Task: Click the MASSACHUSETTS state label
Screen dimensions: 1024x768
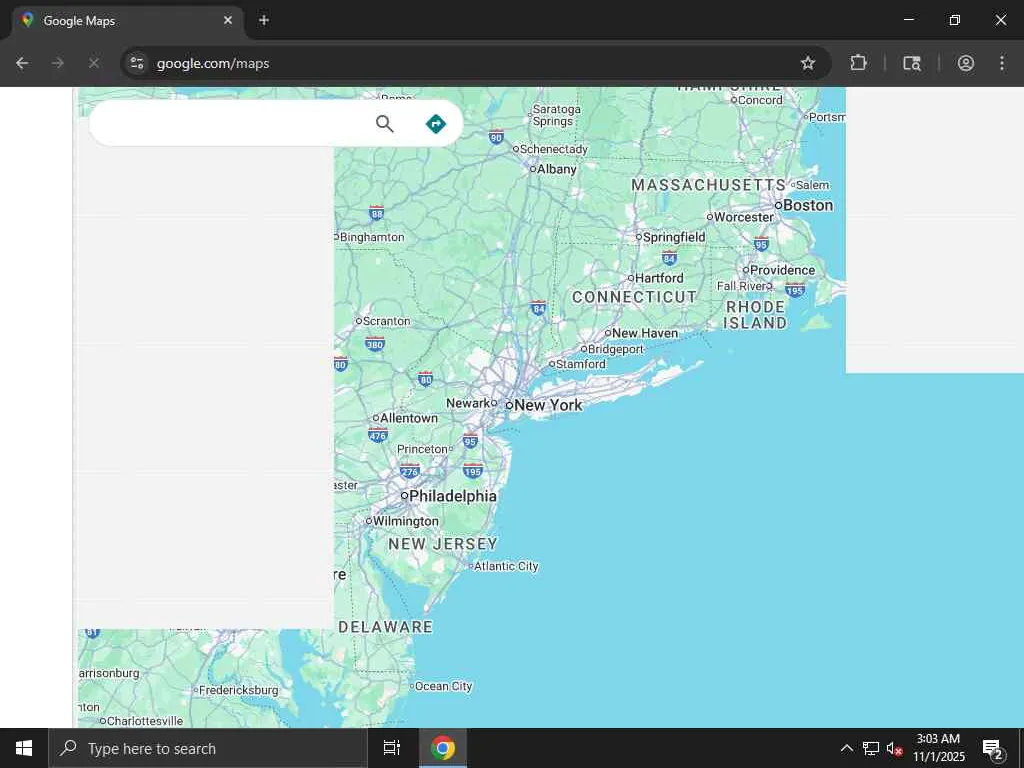Action: (x=709, y=185)
